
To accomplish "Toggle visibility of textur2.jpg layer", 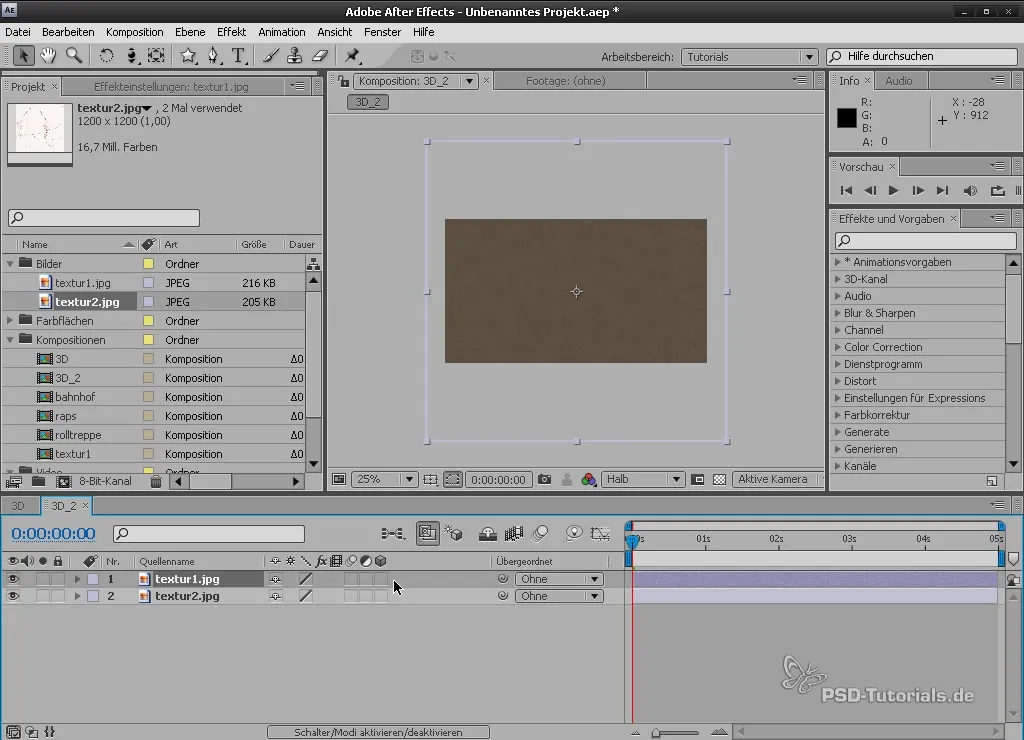I will (13, 596).
